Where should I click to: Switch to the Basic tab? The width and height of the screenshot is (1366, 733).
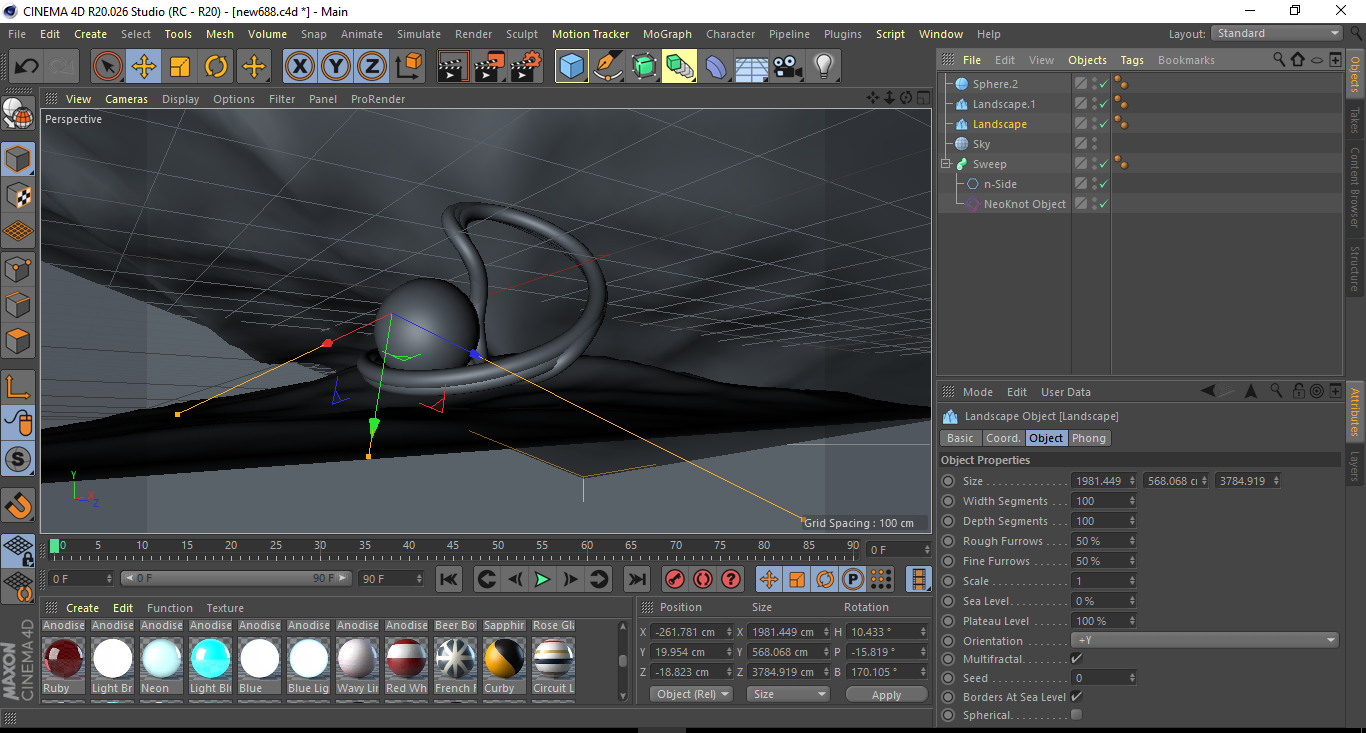tap(960, 438)
